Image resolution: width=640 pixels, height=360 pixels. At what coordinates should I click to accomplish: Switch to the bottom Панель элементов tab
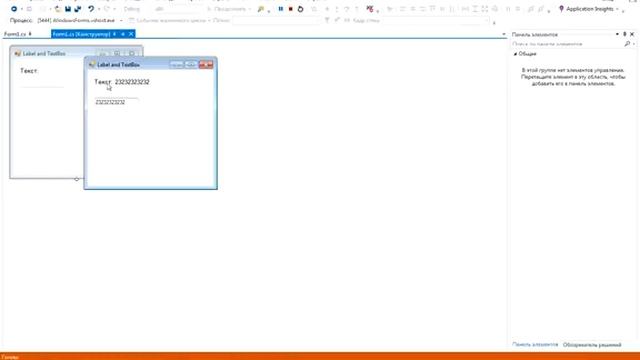coord(535,345)
